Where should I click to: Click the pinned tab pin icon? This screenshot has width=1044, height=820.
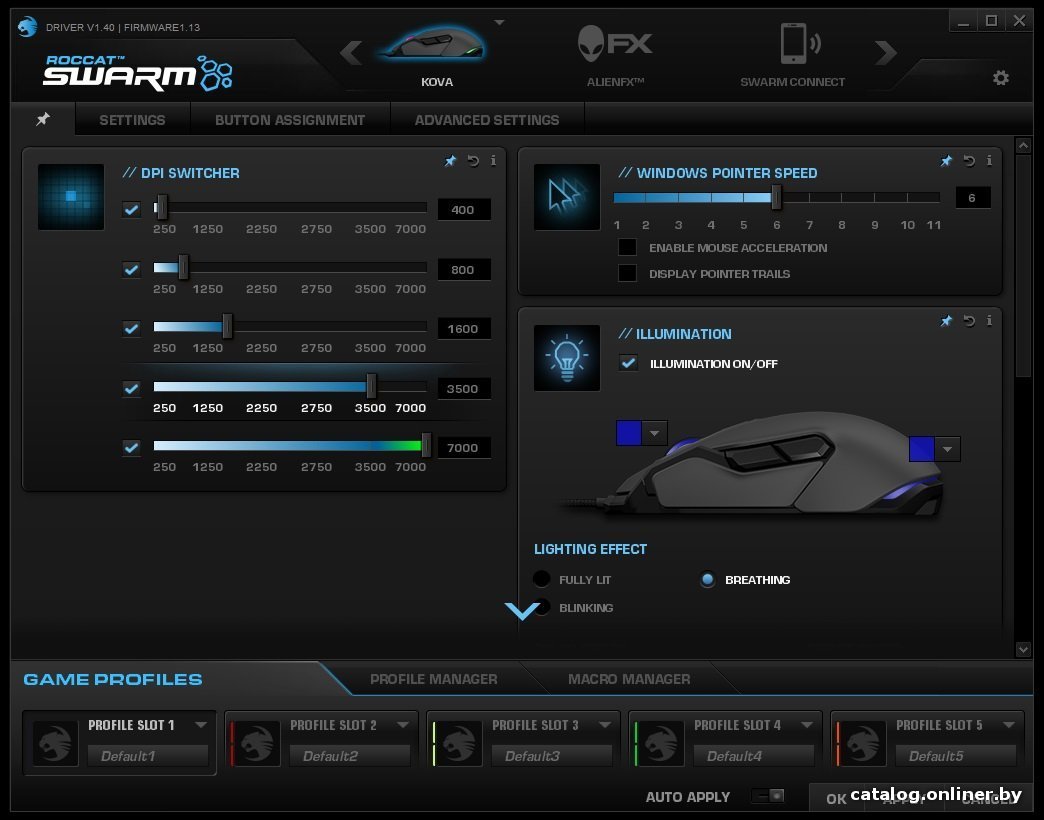(43, 119)
